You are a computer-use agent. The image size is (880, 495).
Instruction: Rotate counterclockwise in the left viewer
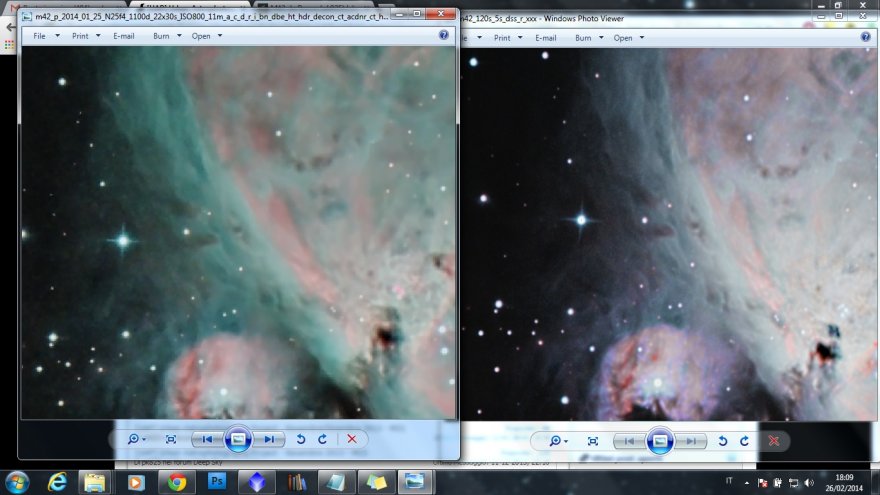tap(301, 439)
